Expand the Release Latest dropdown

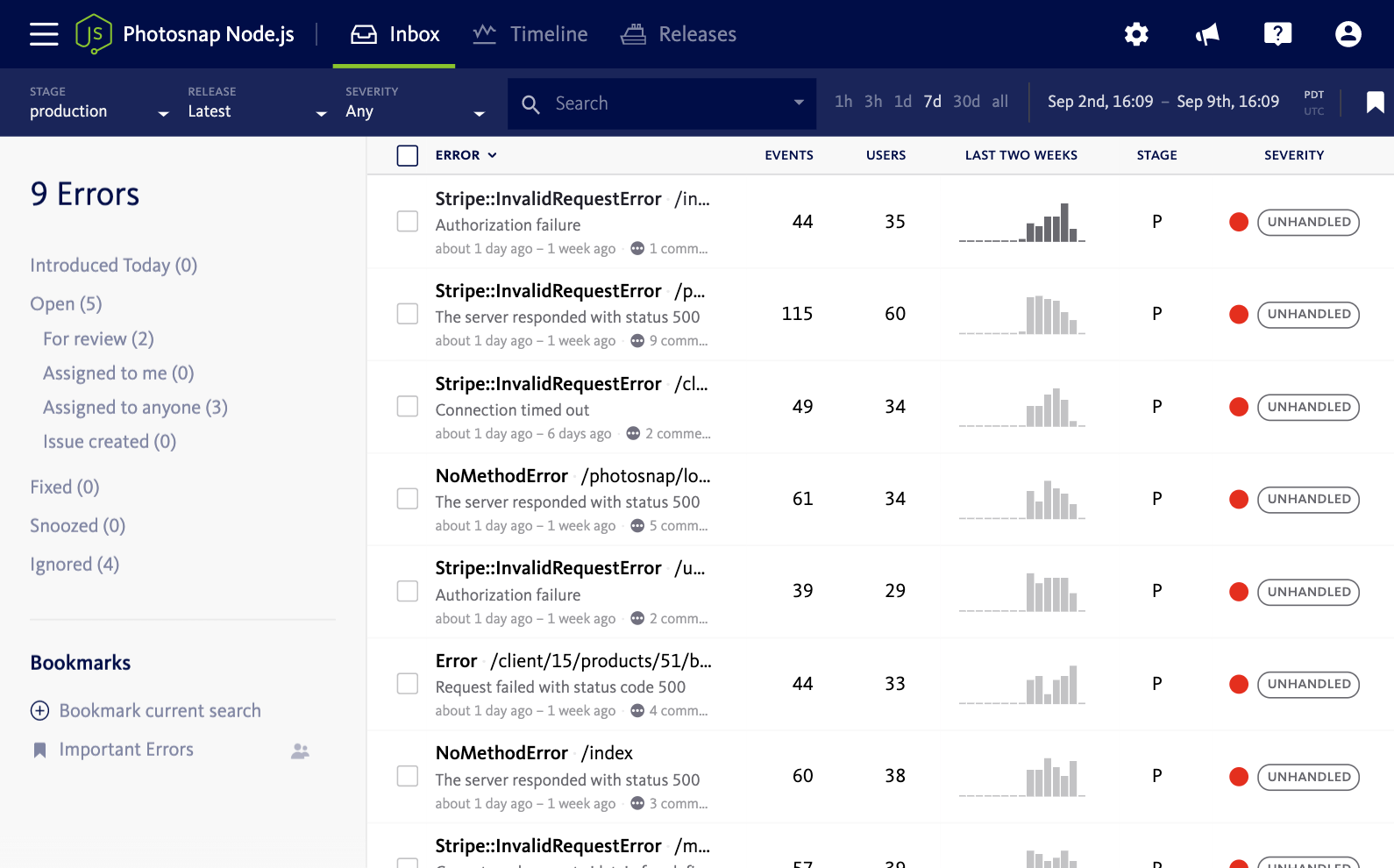258,103
